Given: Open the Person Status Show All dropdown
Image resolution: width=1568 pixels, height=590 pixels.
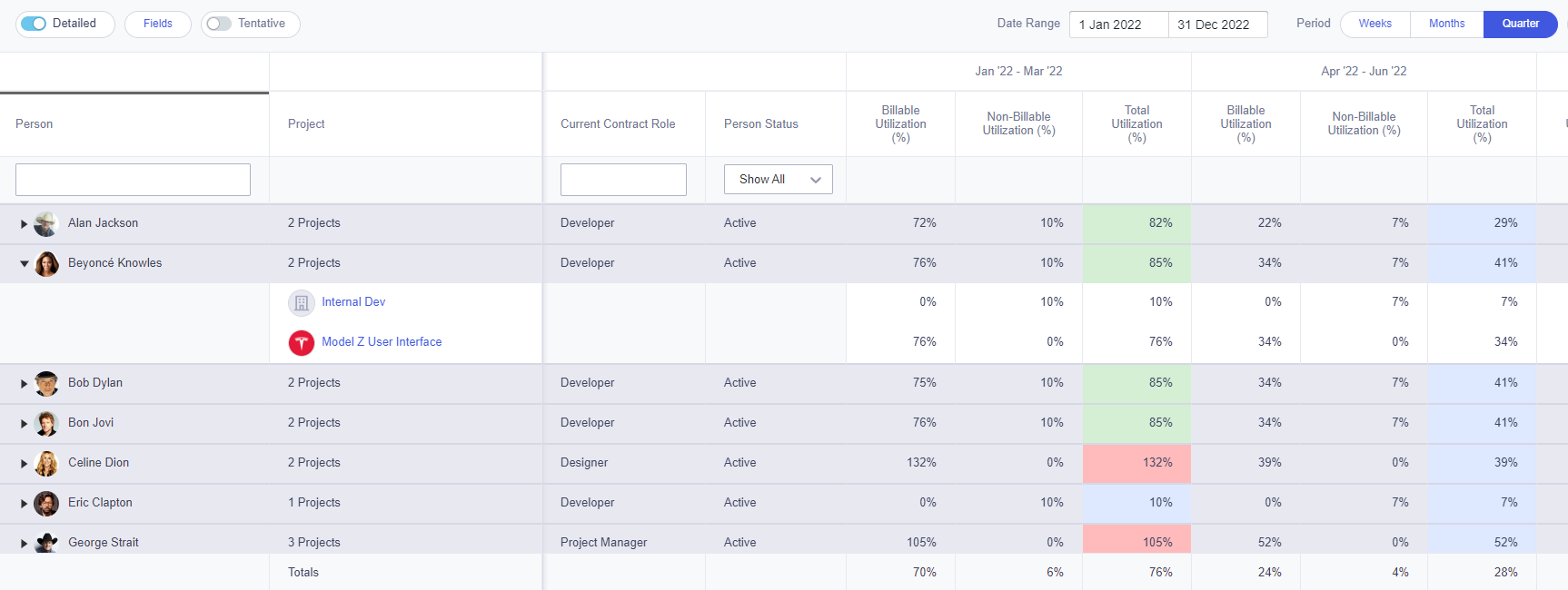Looking at the screenshot, I should pos(778,179).
